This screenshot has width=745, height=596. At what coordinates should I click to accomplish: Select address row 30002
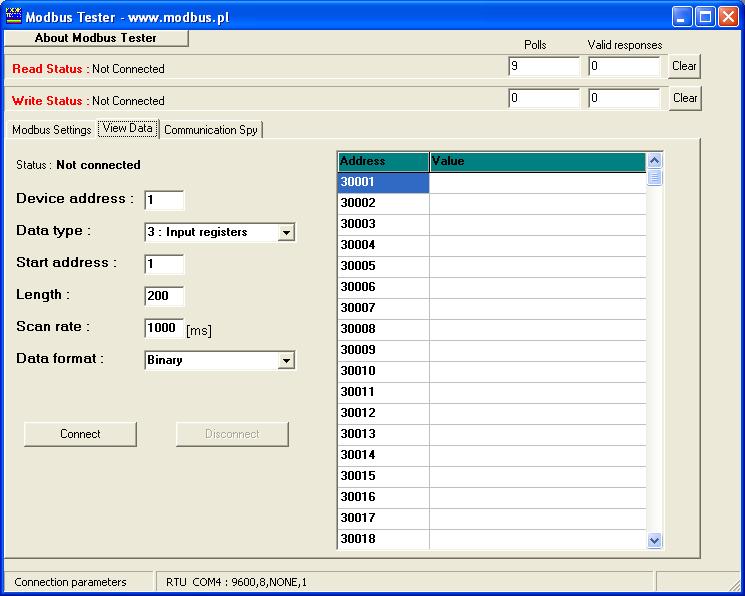tap(383, 203)
